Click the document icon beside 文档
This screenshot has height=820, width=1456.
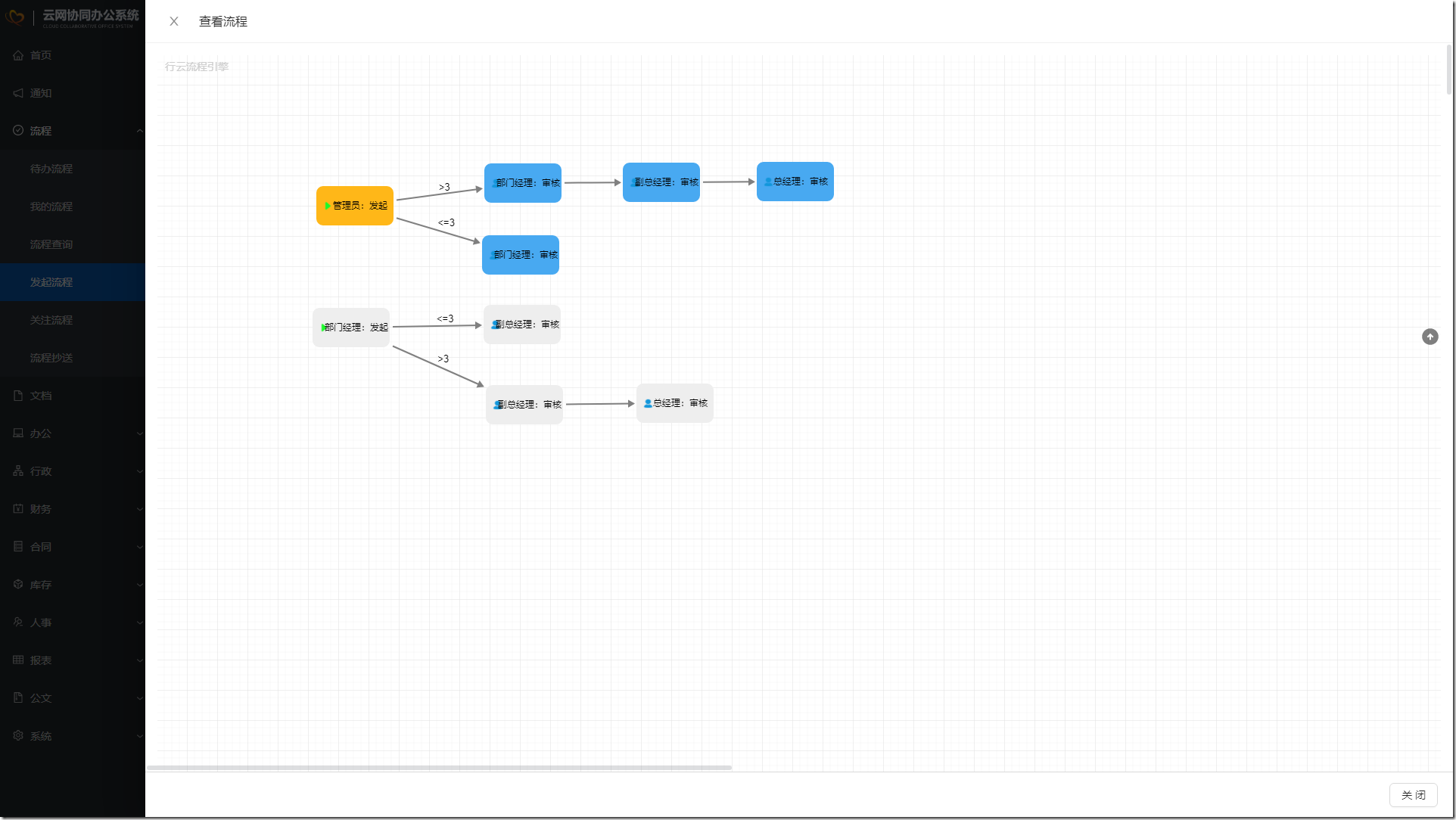pos(18,396)
